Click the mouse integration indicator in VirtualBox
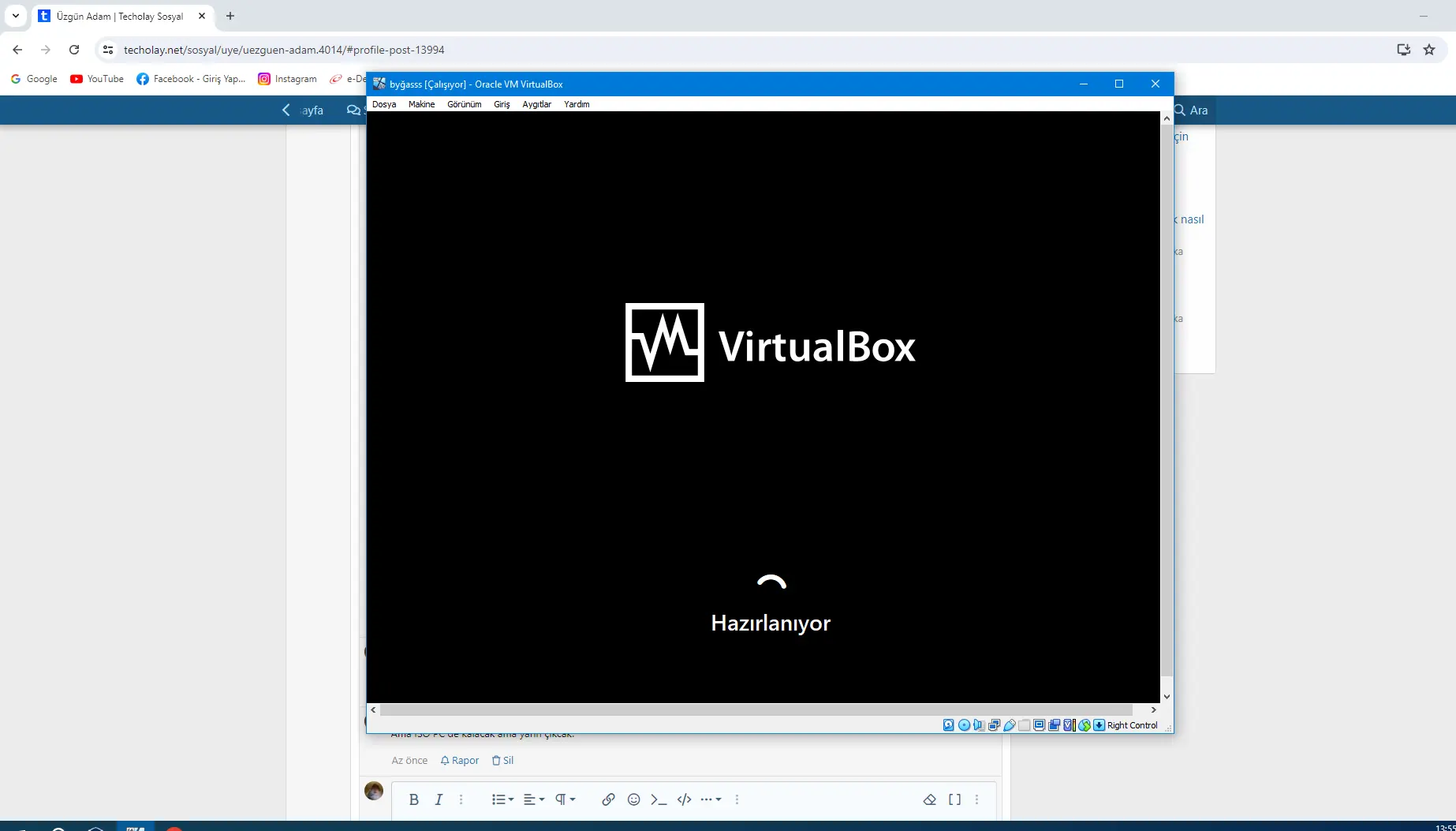1456x831 pixels. pyautogui.click(x=1085, y=725)
